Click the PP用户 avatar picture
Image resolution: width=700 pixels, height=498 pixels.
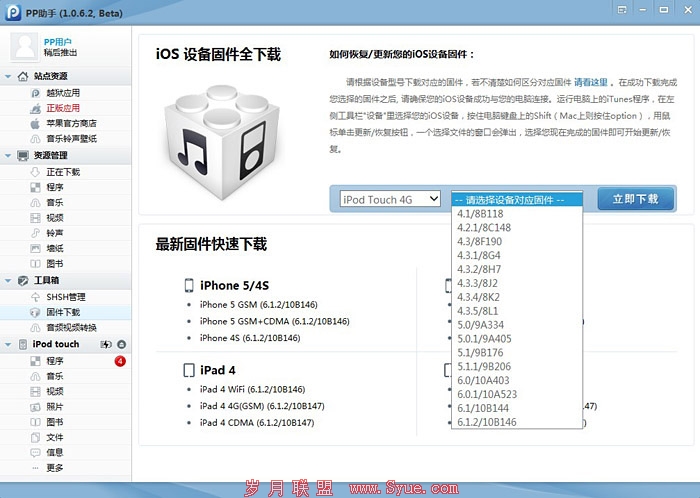[24, 47]
